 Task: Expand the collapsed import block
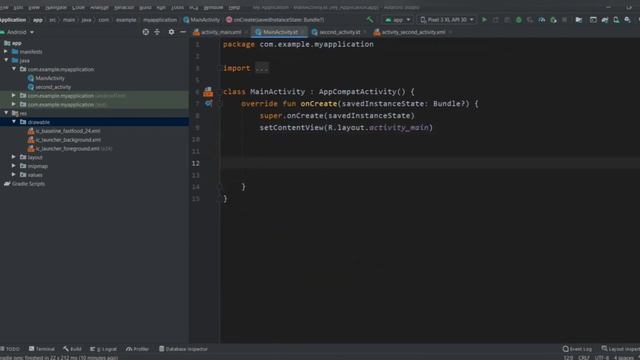(x=262, y=68)
